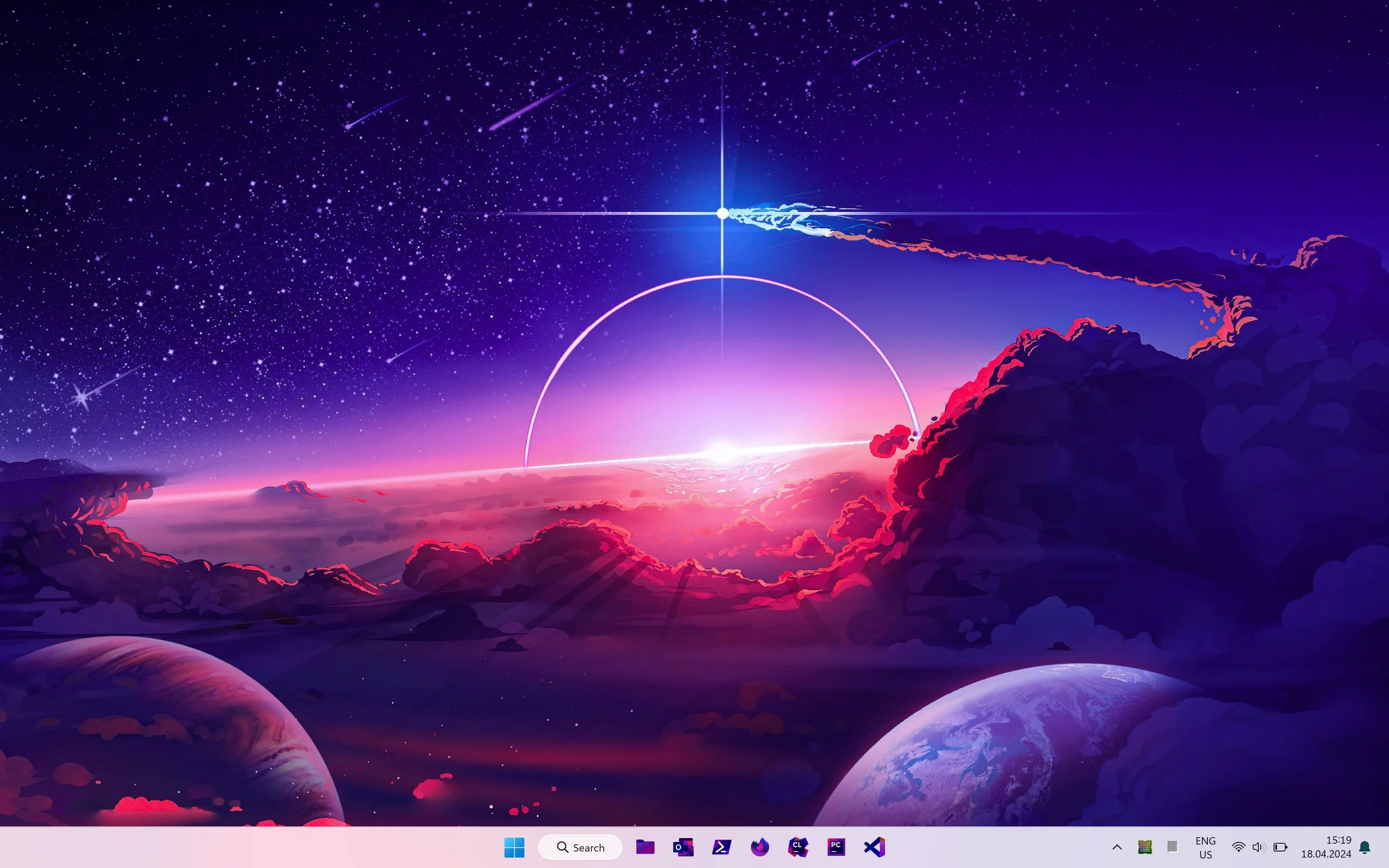Open File Explorer from the taskbar
The height and width of the screenshot is (868, 1389).
click(x=645, y=847)
